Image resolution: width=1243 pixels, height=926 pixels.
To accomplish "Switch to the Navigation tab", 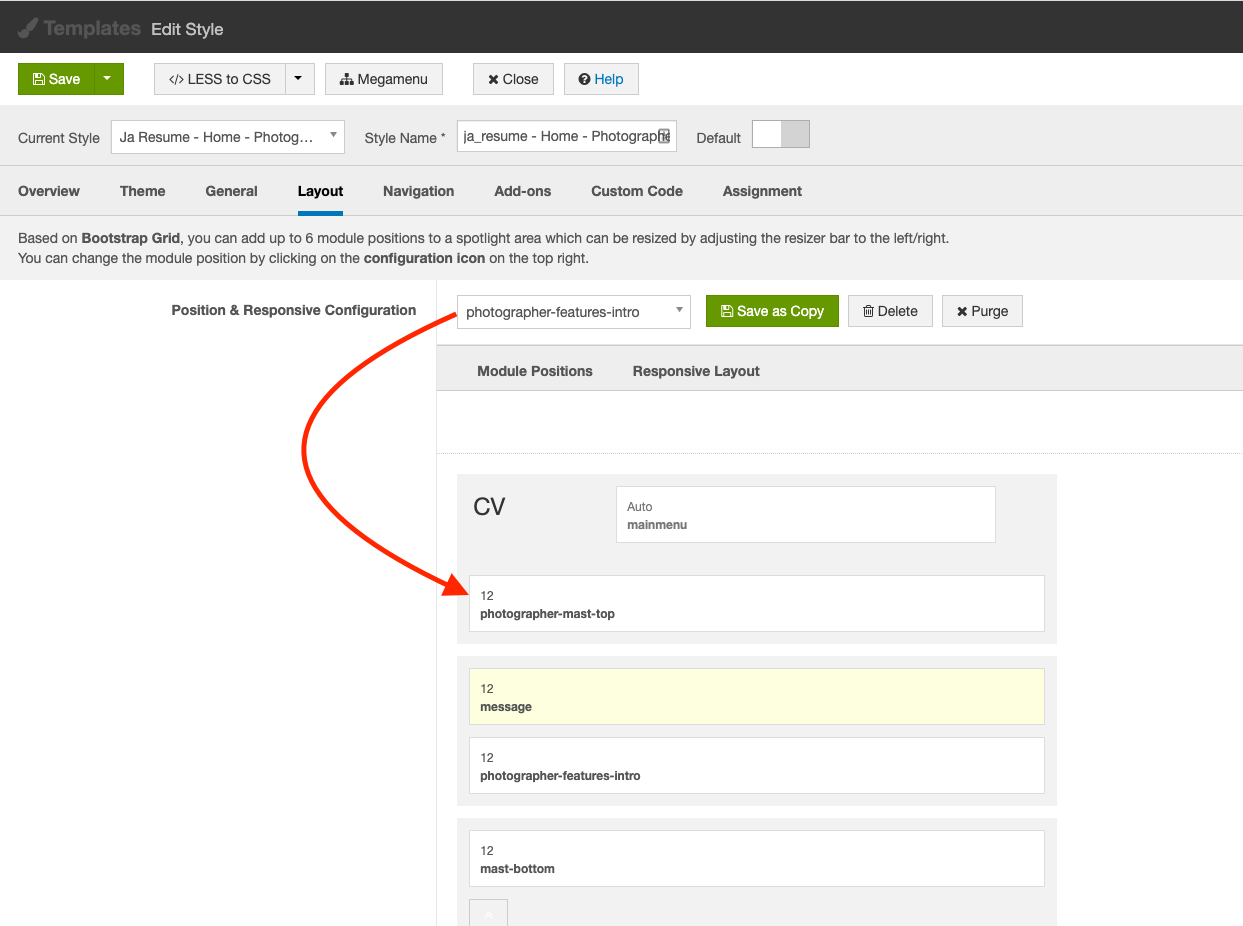I will point(418,191).
